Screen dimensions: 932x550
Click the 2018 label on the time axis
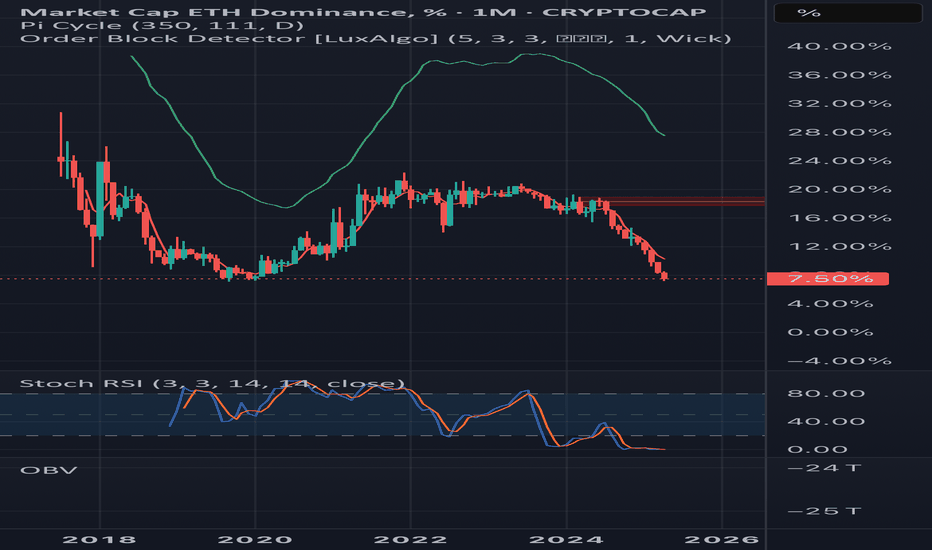point(99,540)
